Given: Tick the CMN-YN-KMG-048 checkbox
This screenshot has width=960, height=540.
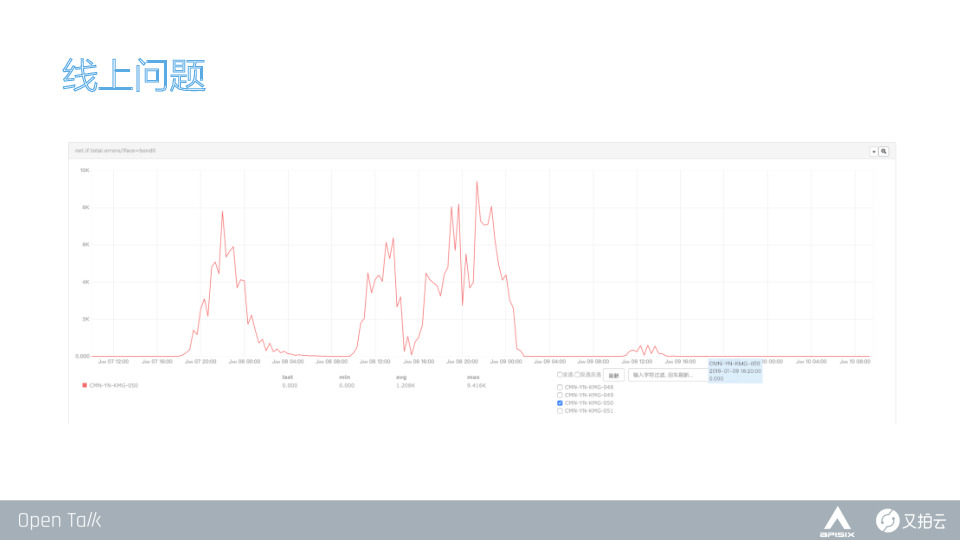Looking at the screenshot, I should pyautogui.click(x=560, y=387).
